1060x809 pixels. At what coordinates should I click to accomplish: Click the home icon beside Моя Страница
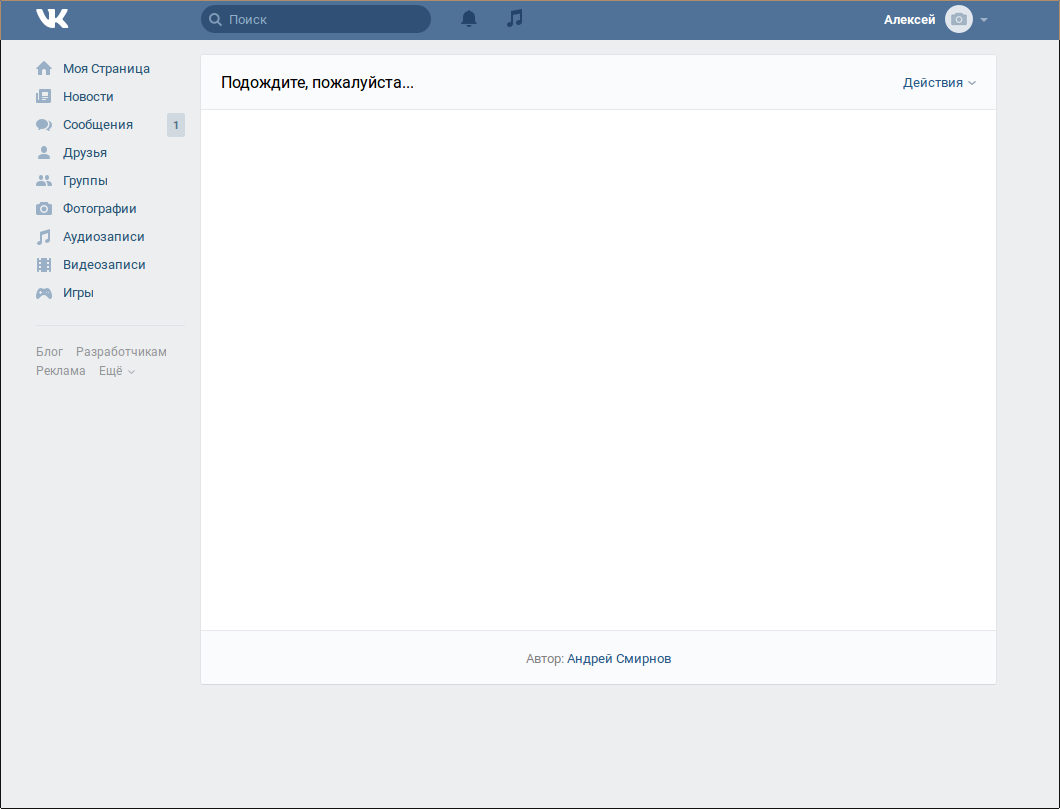pyautogui.click(x=44, y=68)
